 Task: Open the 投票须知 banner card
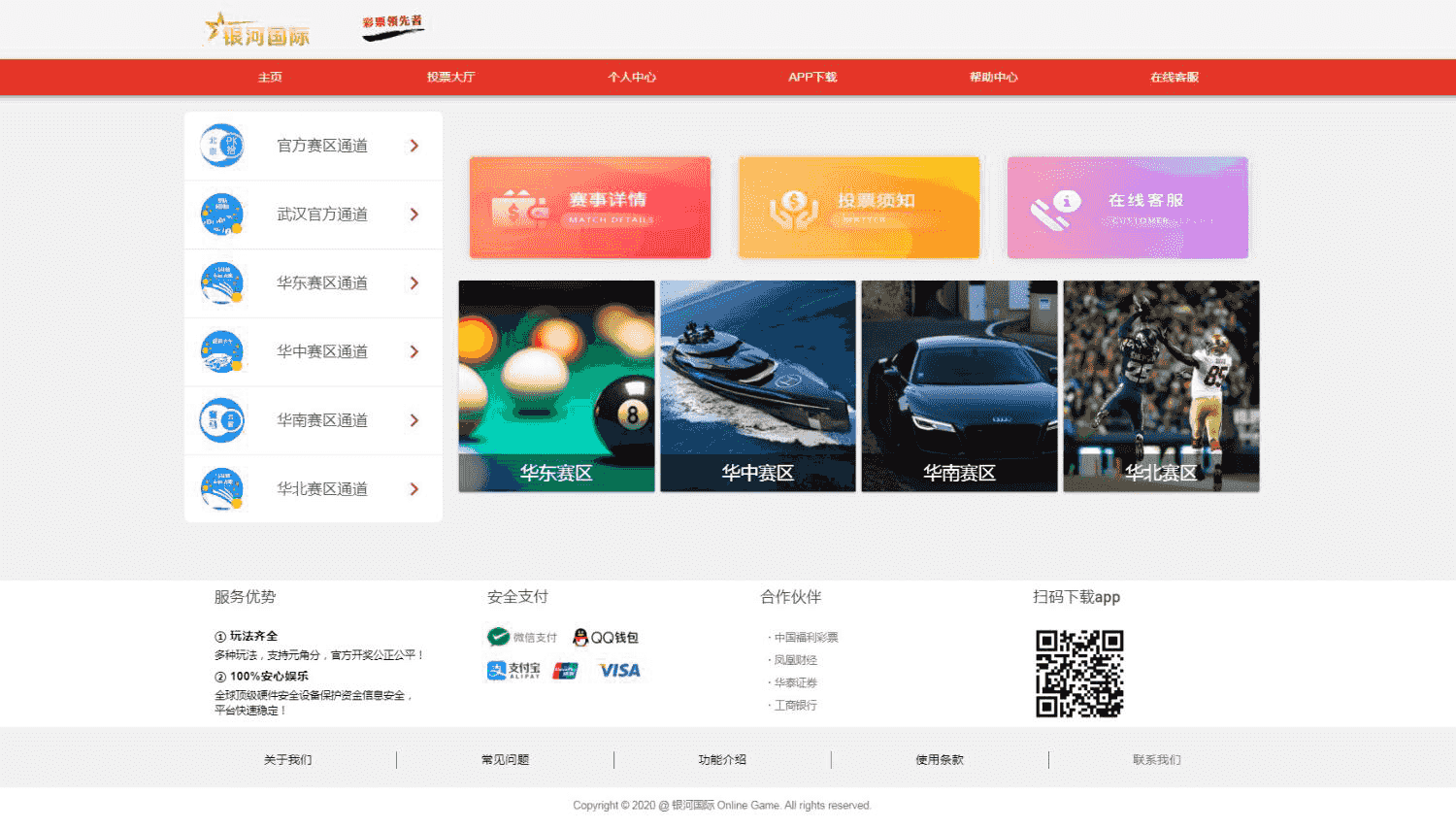(x=858, y=207)
